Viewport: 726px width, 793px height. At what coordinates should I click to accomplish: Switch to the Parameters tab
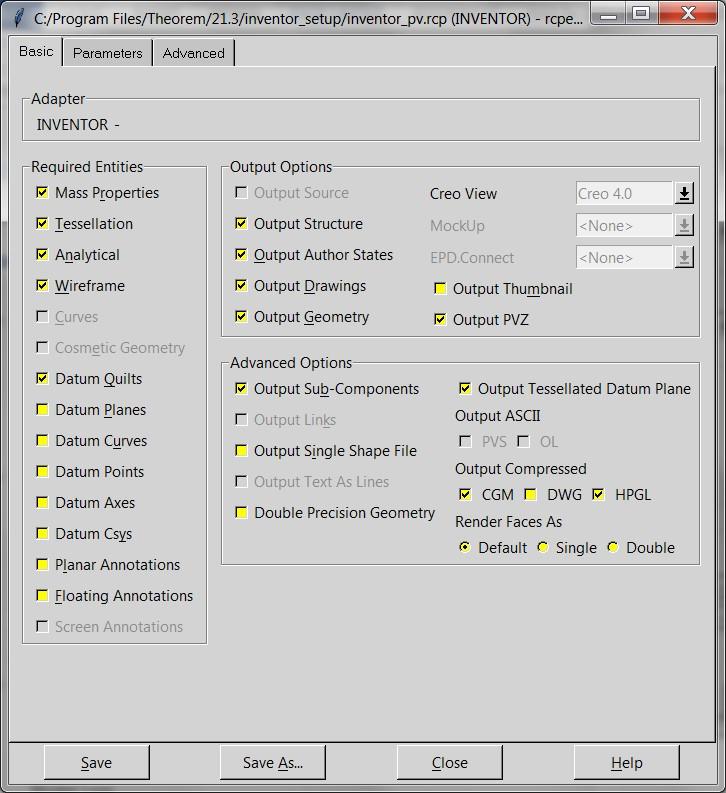pyautogui.click(x=108, y=53)
